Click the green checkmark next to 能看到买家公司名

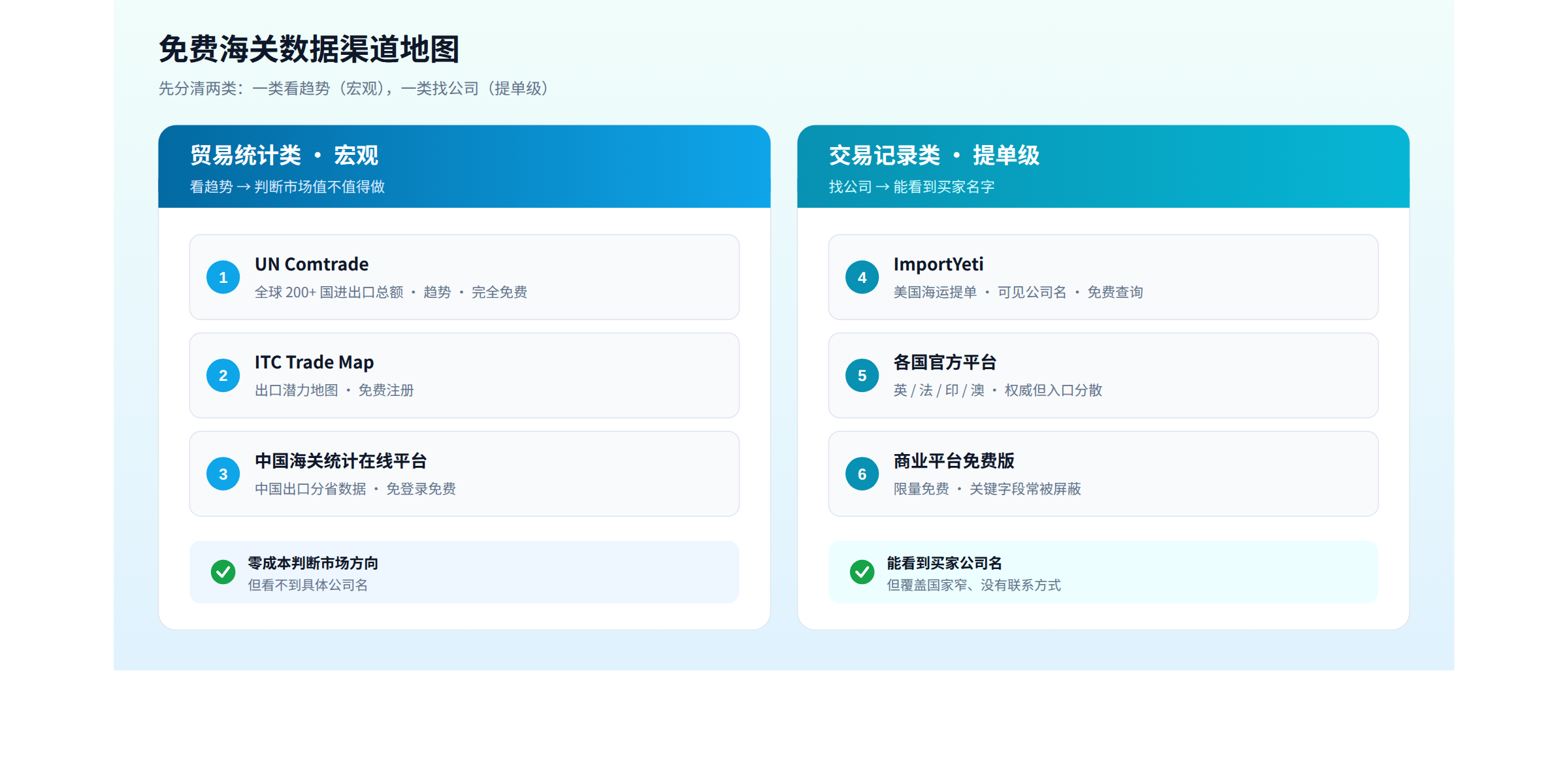coord(862,572)
